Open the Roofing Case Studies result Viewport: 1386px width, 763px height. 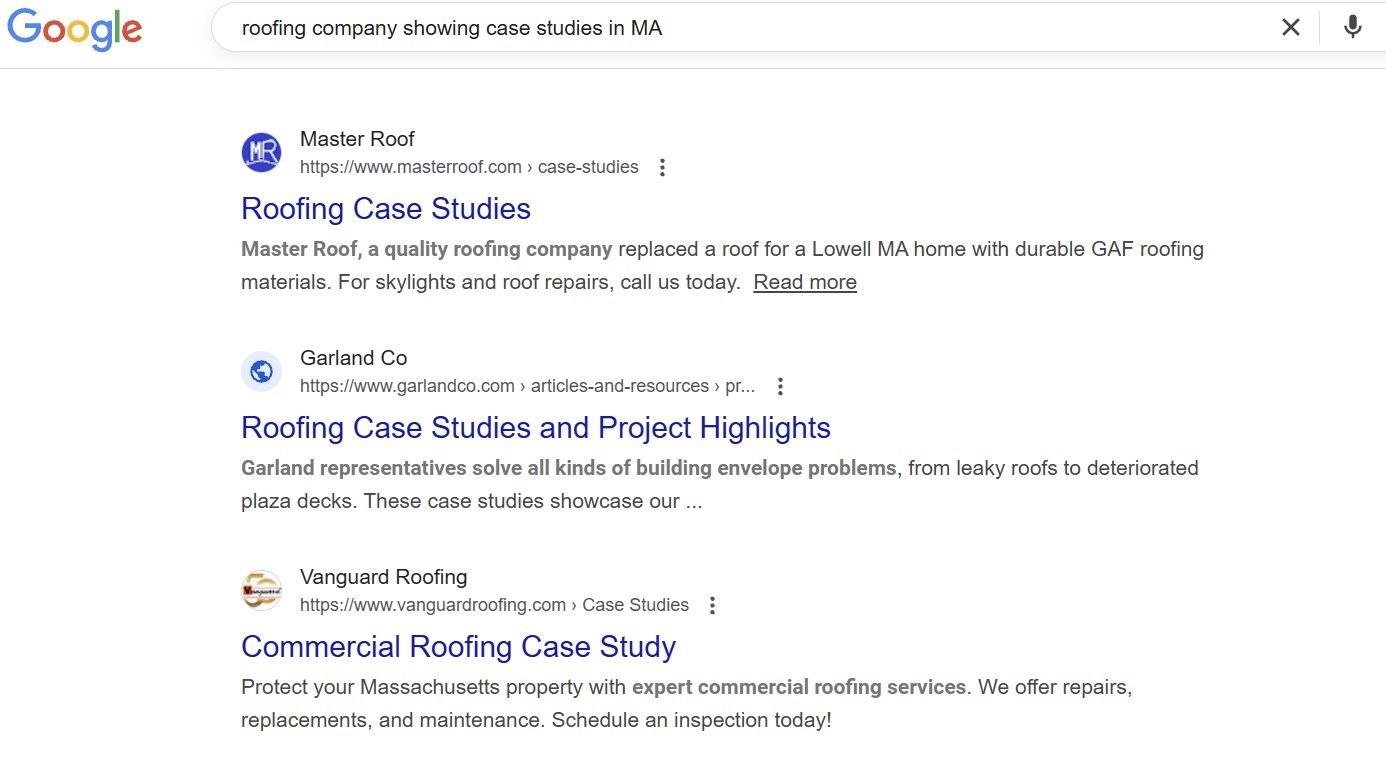click(x=386, y=208)
